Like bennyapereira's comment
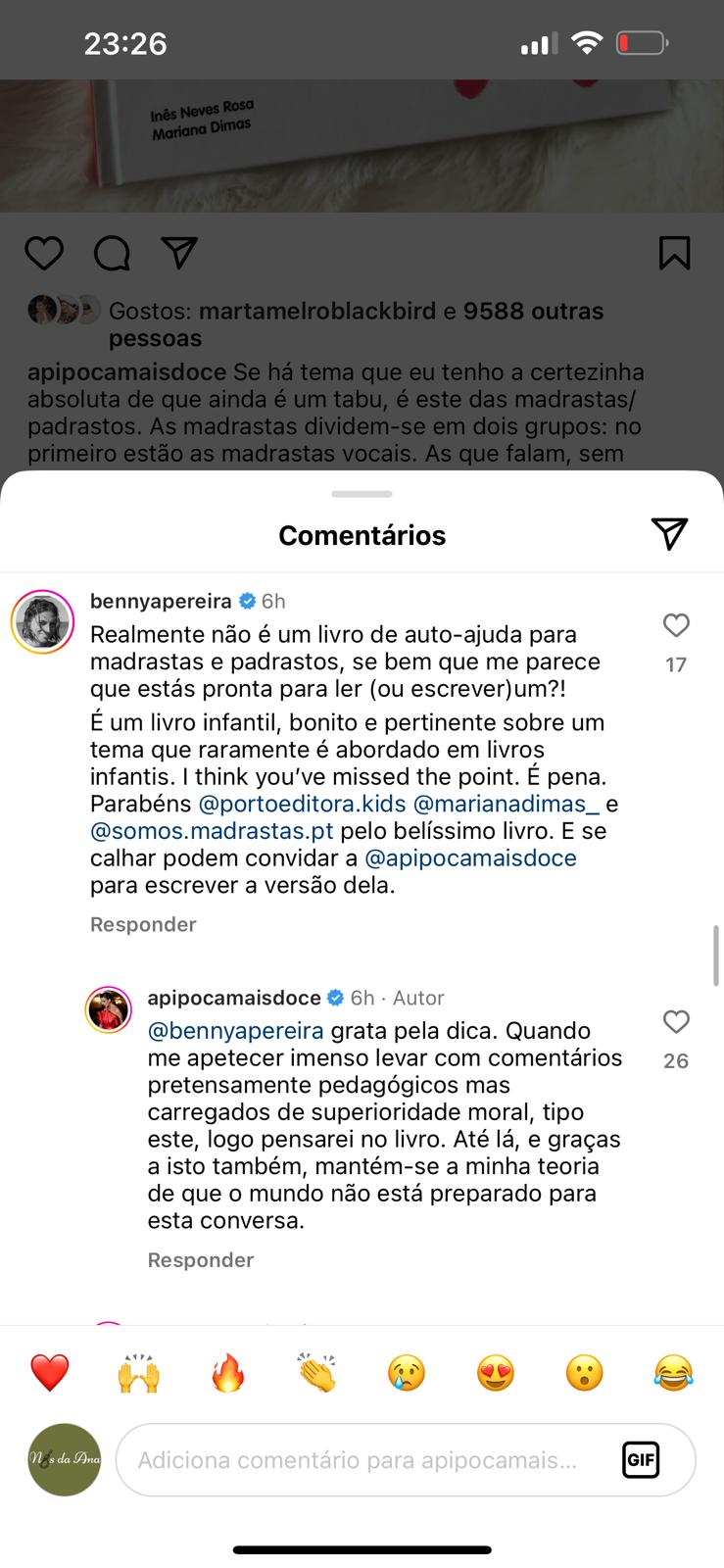The height and width of the screenshot is (1568, 724). (x=676, y=625)
